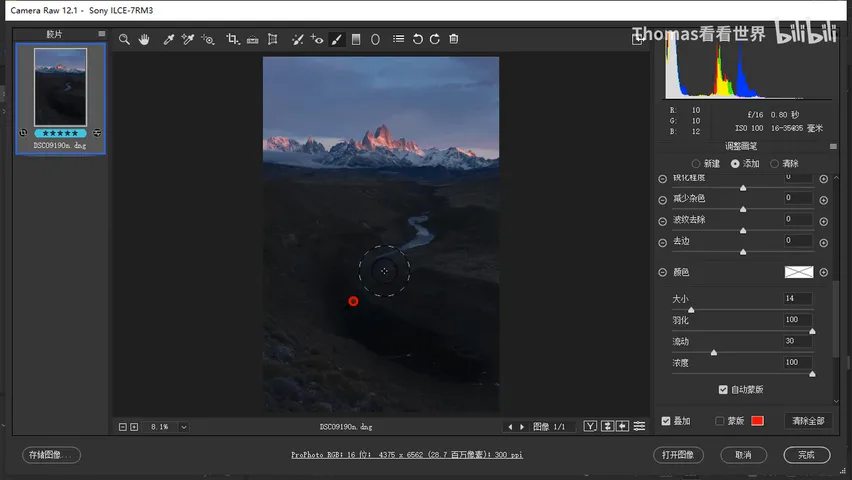Decrease 波纹去除 with minus icon
Image resolution: width=852 pixels, height=480 pixels.
(x=662, y=221)
